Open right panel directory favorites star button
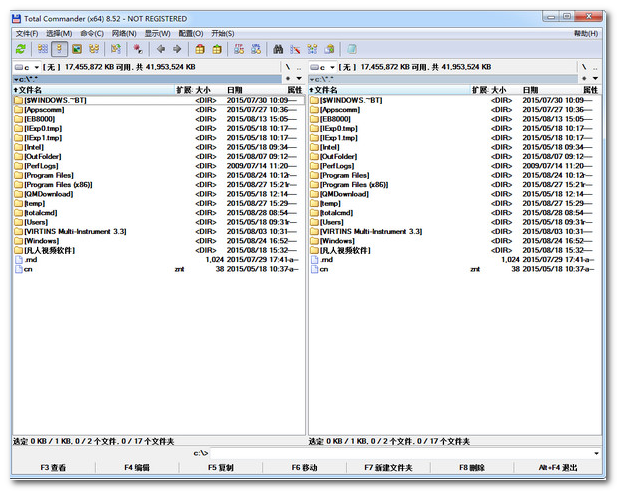 tap(584, 79)
